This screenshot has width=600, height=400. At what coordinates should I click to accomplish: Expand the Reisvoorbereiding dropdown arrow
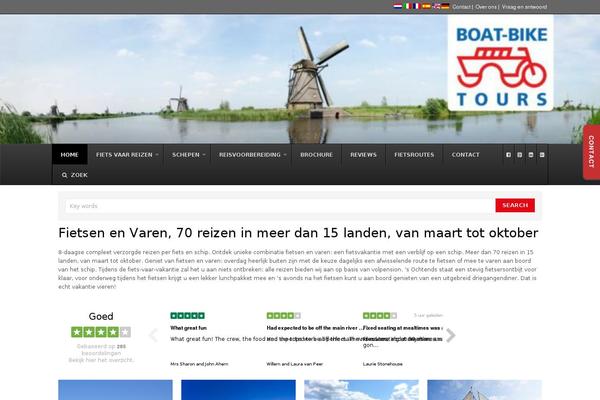pyautogui.click(x=285, y=155)
